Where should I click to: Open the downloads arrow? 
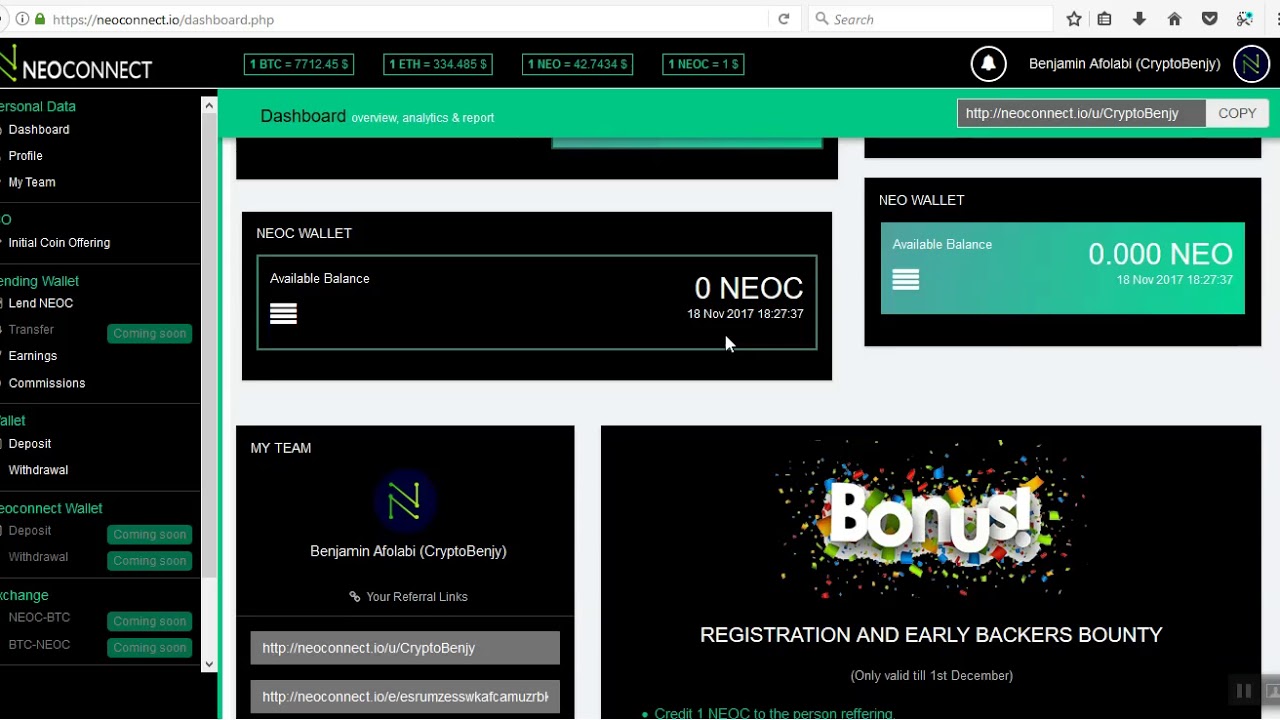click(x=1139, y=19)
